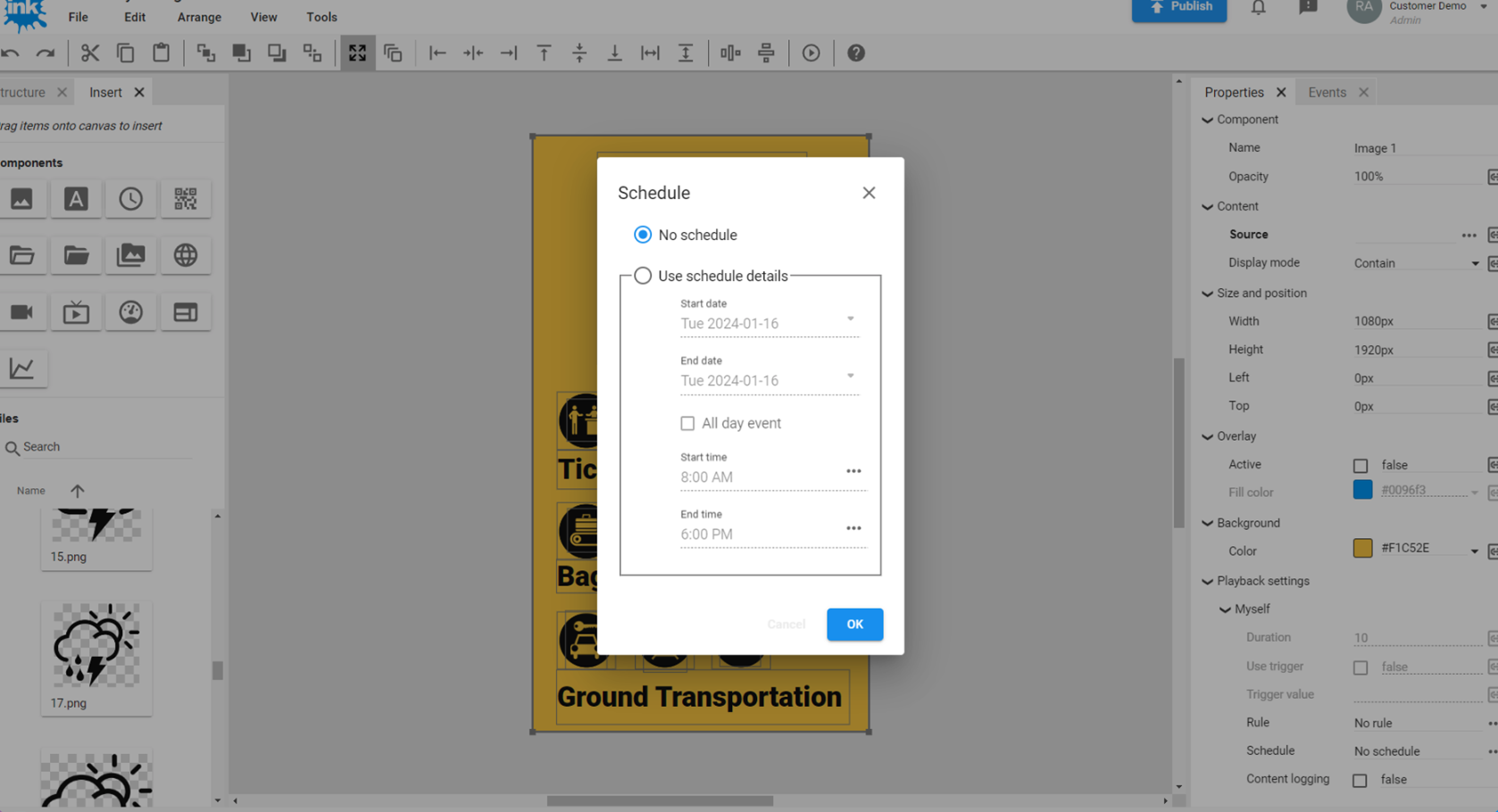Screen dimensions: 1498x812
Task: Select the Clock component icon
Action: (130, 199)
